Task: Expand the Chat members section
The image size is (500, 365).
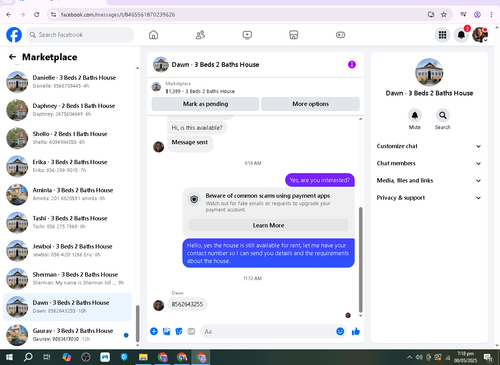Action: click(x=429, y=163)
